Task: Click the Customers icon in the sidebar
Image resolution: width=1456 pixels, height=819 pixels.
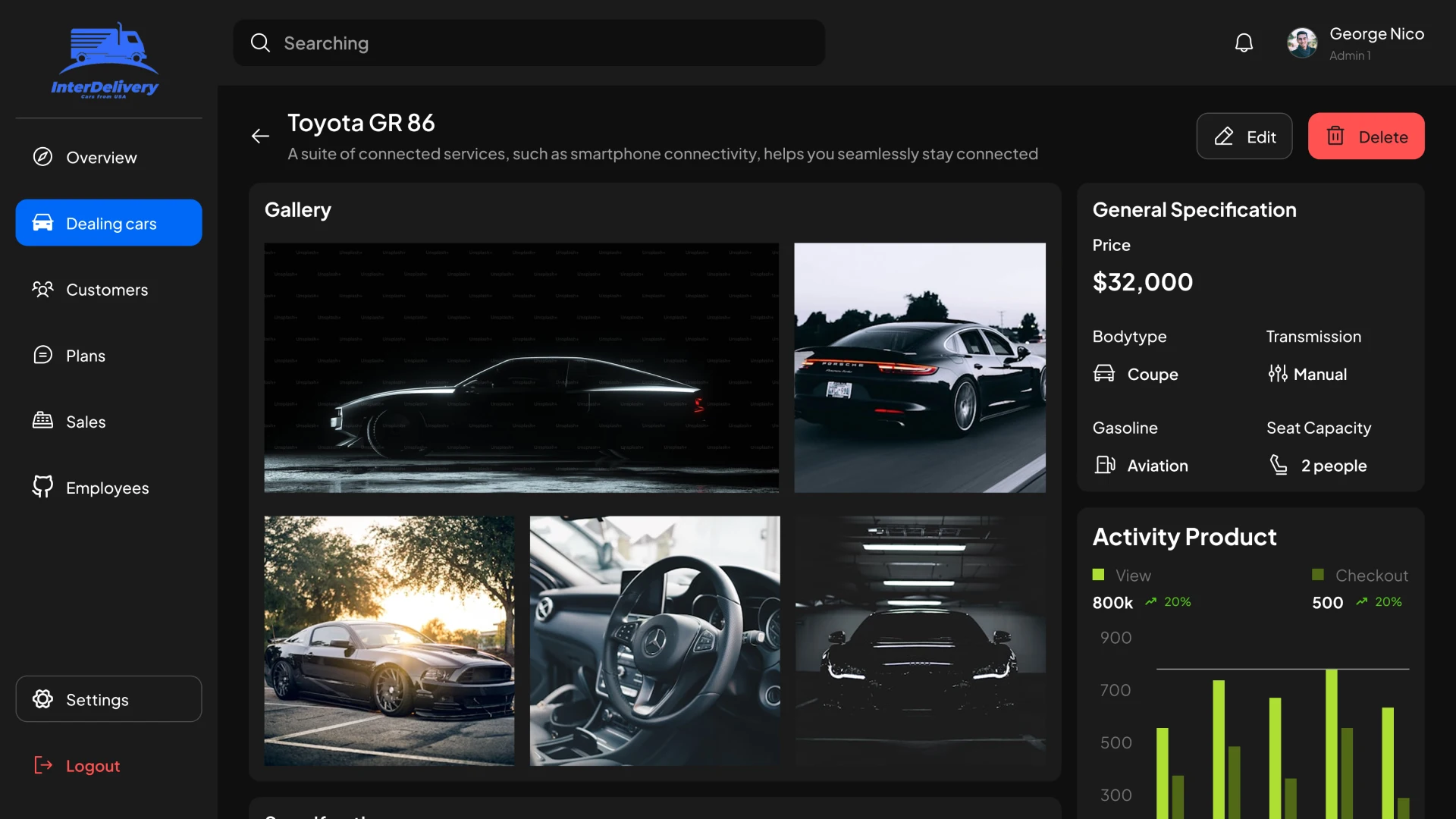Action: pos(43,289)
